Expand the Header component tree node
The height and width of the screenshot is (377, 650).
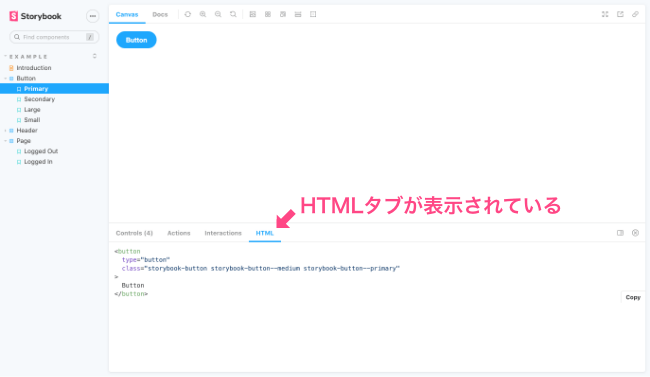(27, 130)
